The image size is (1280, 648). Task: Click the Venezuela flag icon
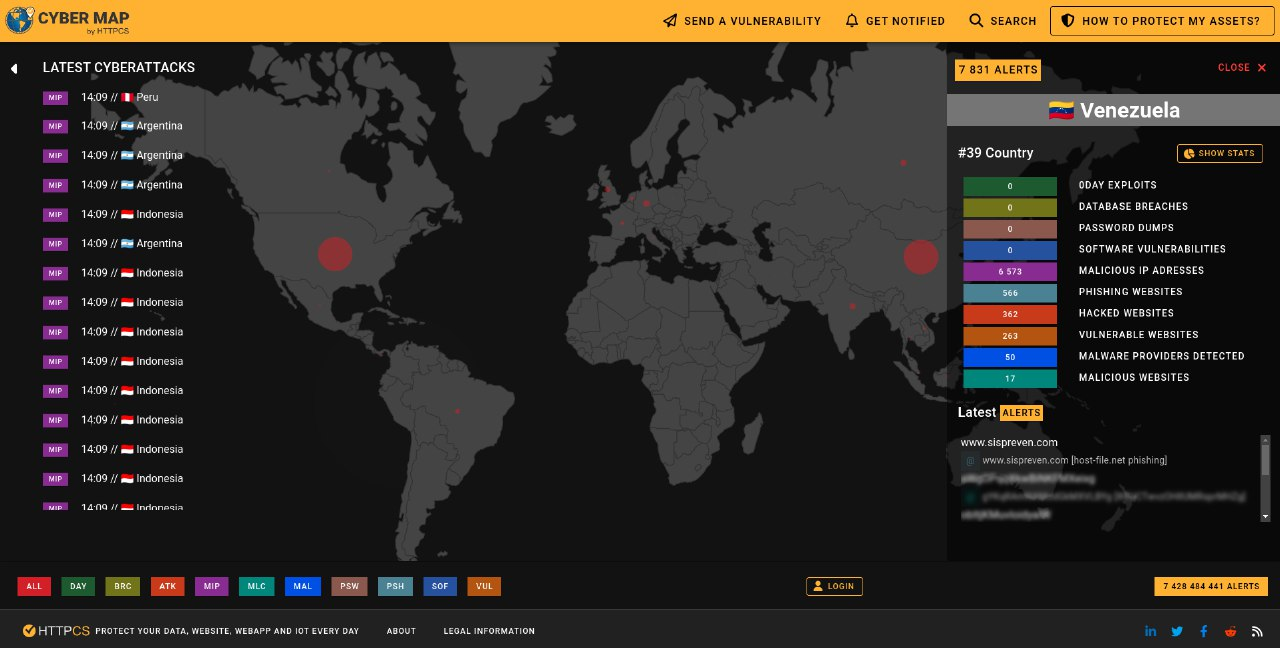[x=1061, y=111]
